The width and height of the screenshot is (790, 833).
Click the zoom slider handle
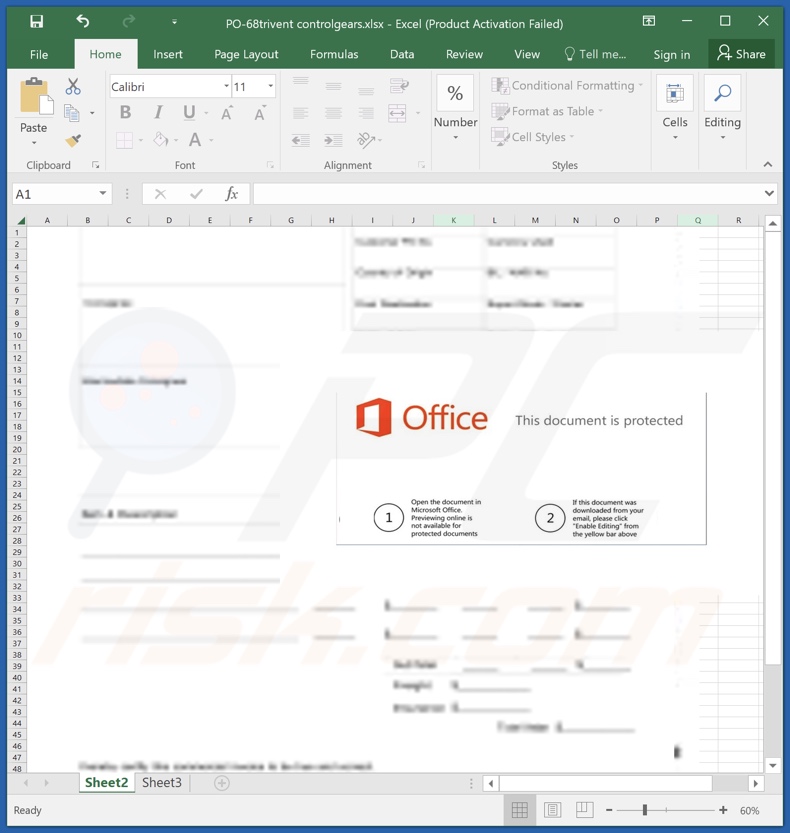pos(644,810)
